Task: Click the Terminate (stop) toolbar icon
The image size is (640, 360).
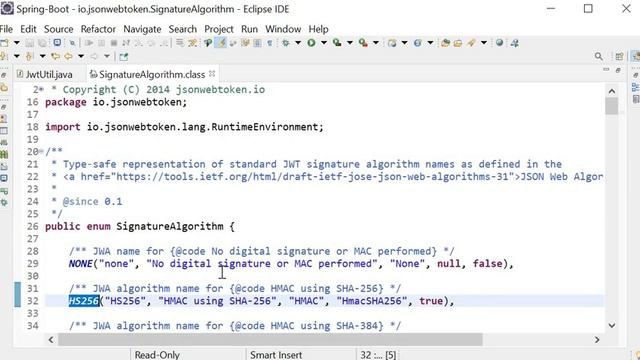Action: tap(114, 43)
